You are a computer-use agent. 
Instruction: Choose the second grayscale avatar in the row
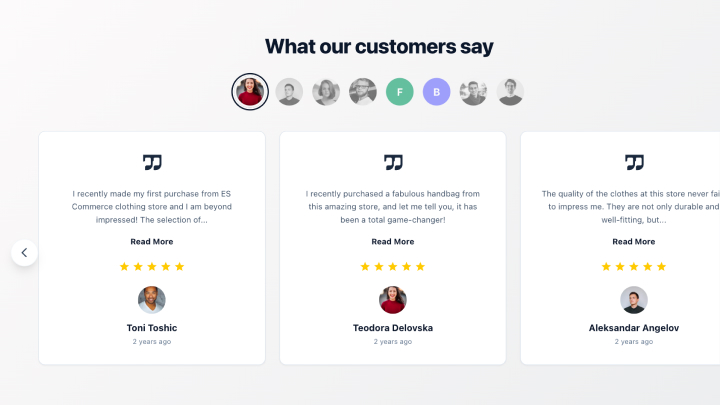pos(289,92)
